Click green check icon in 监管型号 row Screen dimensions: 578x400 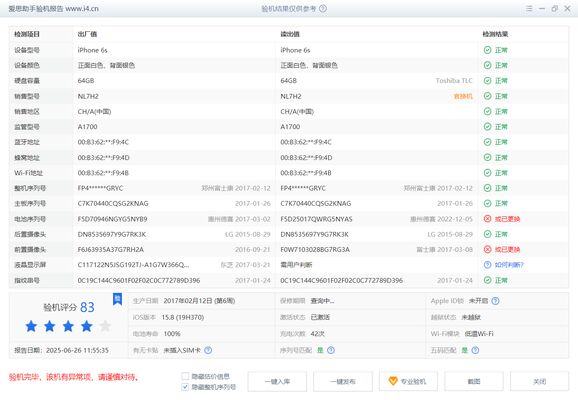click(x=487, y=126)
